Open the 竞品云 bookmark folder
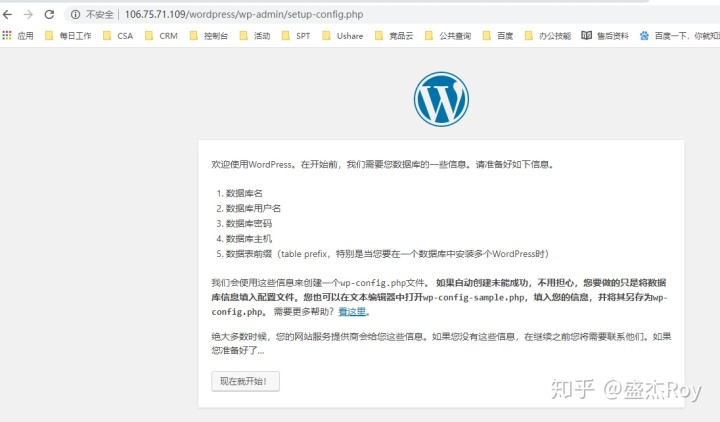720x422 pixels. 394,36
